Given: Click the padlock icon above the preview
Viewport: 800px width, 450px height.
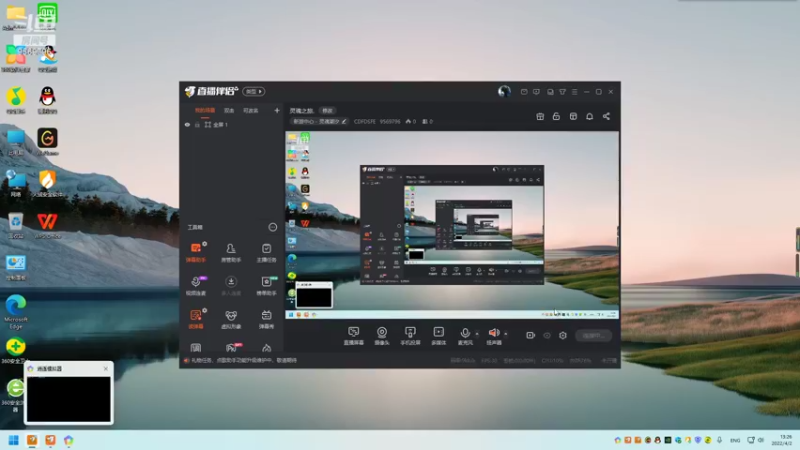Looking at the screenshot, I should [556, 116].
